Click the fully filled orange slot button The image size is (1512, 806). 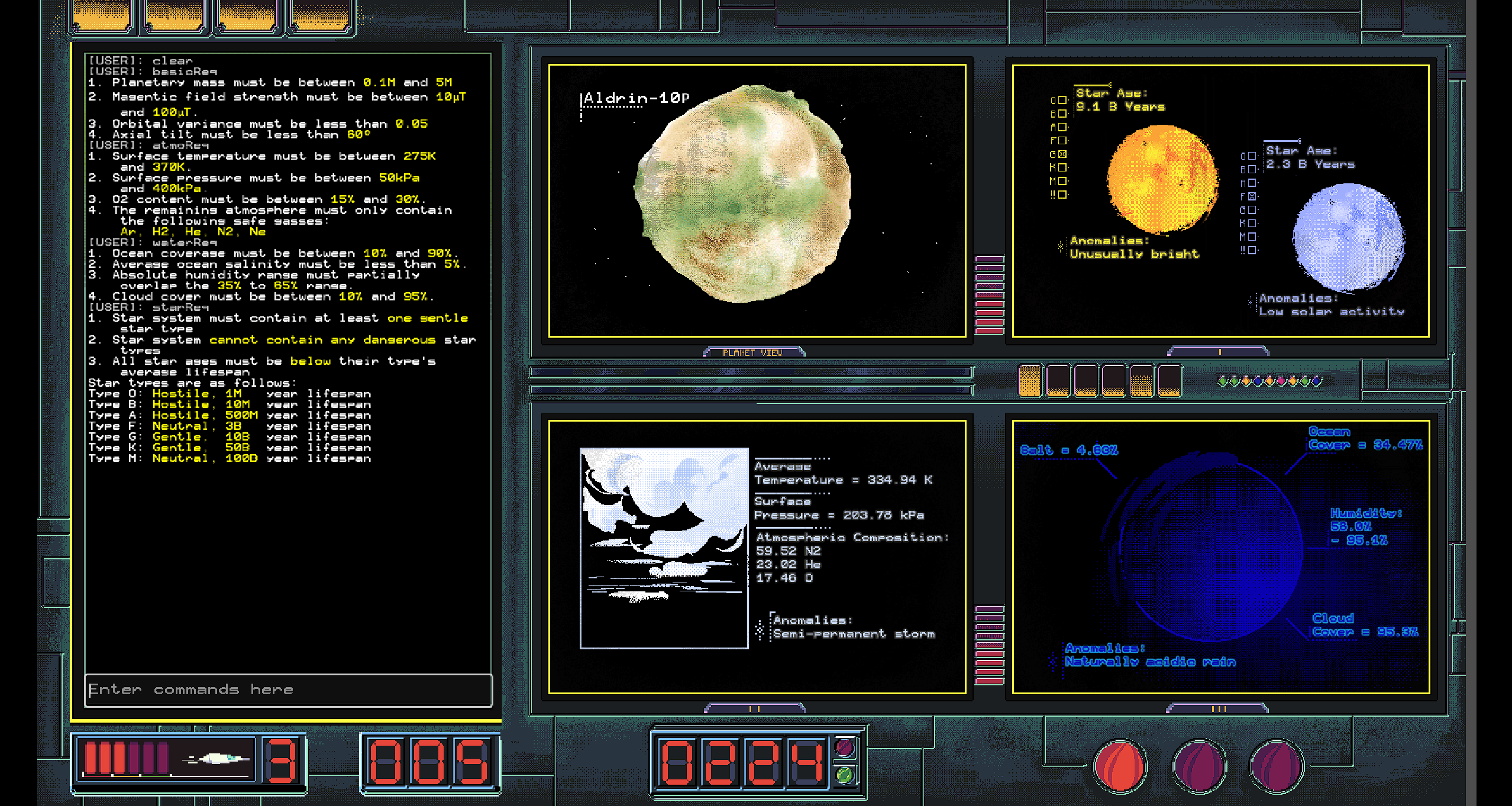tap(1030, 380)
